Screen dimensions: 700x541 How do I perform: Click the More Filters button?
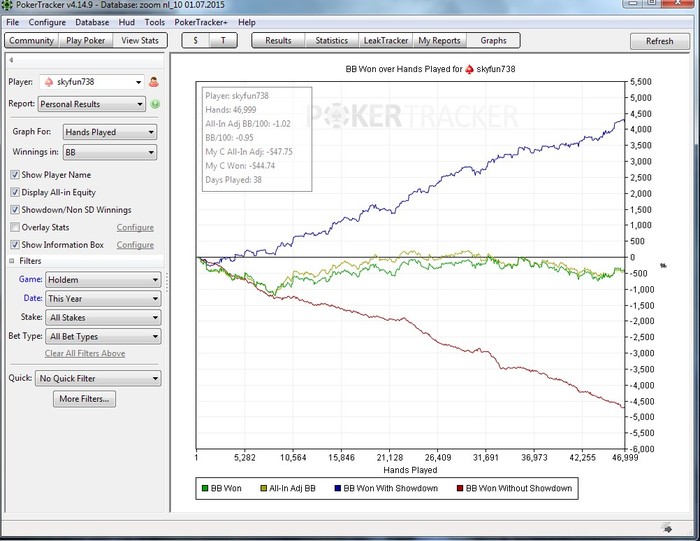click(84, 399)
